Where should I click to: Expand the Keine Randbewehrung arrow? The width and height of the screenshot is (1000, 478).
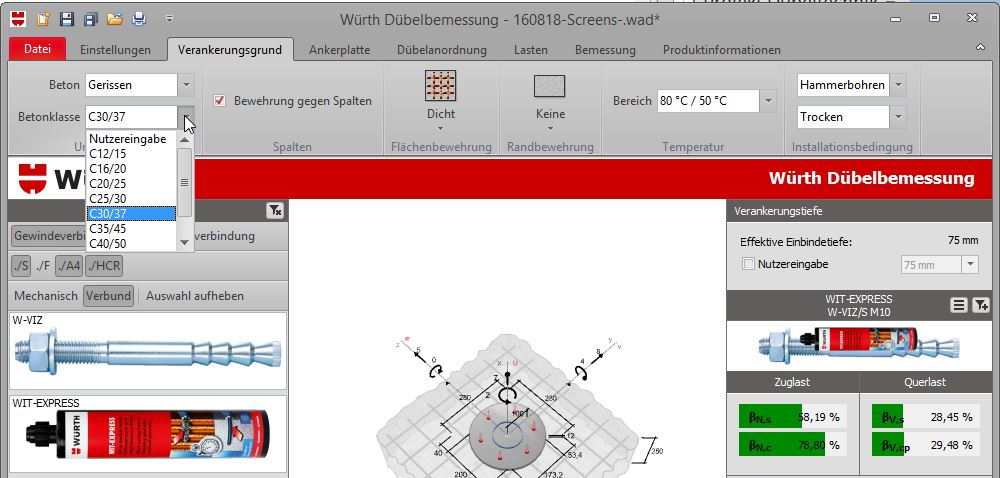point(550,128)
